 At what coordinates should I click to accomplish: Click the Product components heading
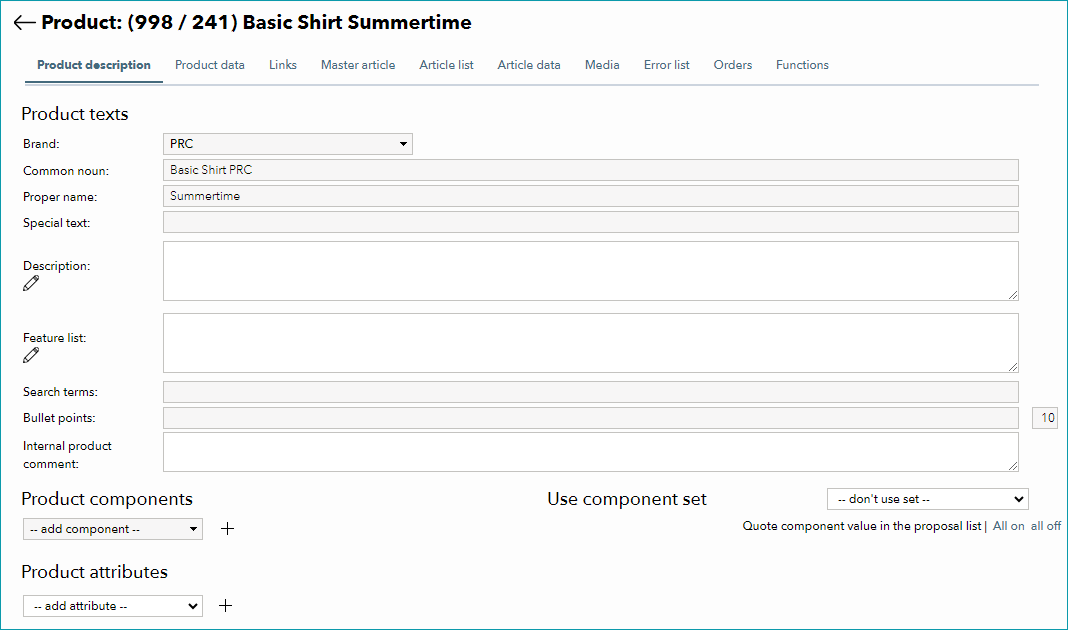pyautogui.click(x=107, y=499)
